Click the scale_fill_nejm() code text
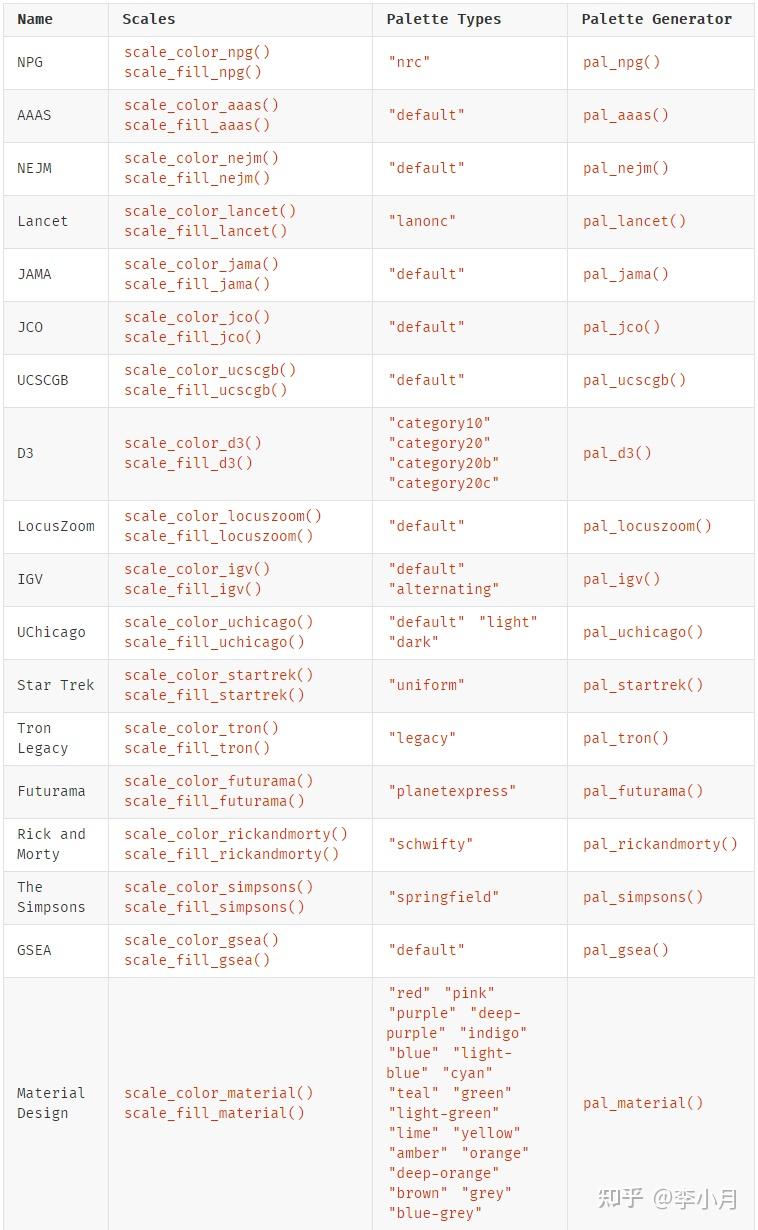The image size is (758, 1230). point(197,178)
